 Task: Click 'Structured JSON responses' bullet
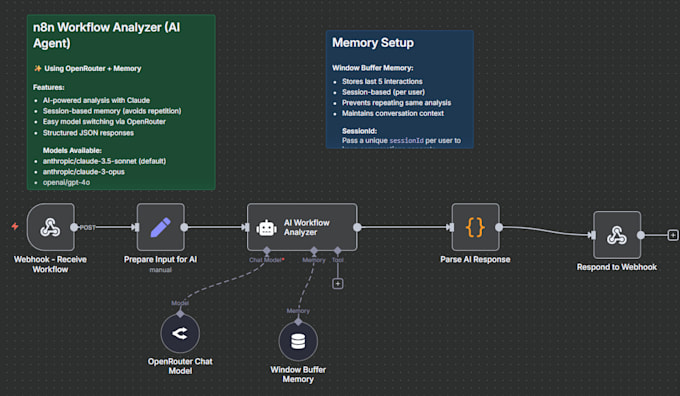(x=88, y=133)
